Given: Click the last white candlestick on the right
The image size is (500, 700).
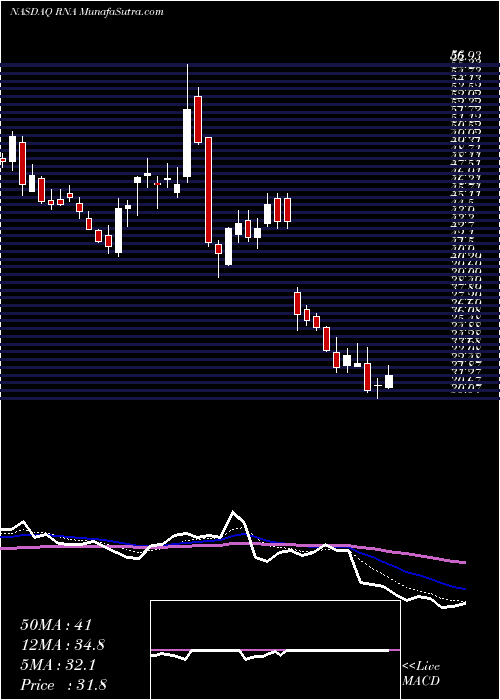Looking at the screenshot, I should [x=389, y=381].
